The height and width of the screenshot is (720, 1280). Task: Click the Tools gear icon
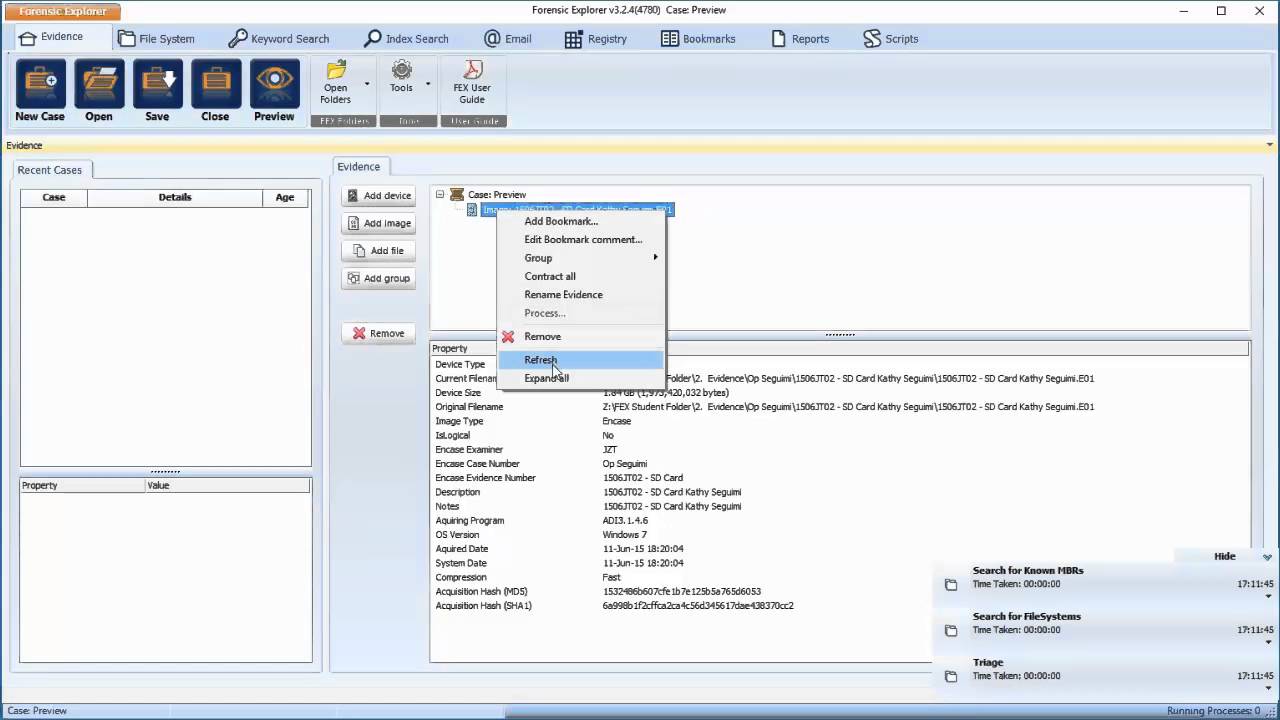(x=401, y=69)
